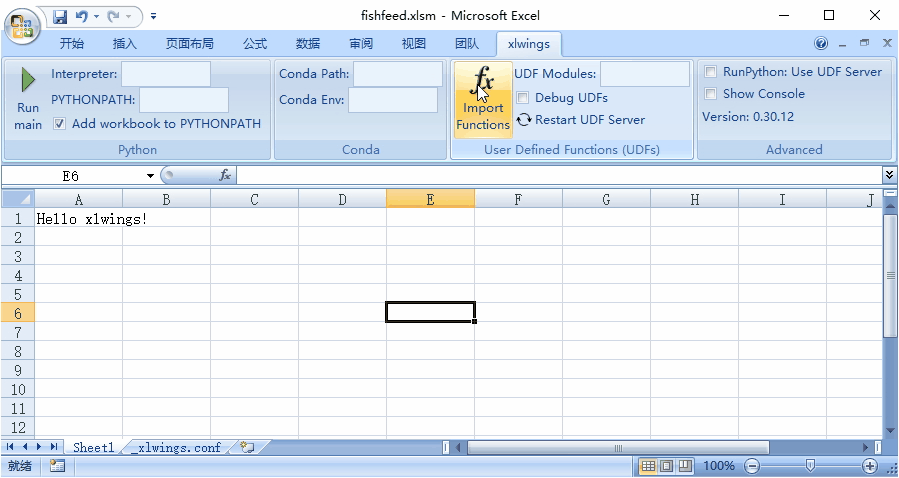Enable RunPython: Use UDF Server checkbox
Screen dimensions: 899x478
point(710,72)
